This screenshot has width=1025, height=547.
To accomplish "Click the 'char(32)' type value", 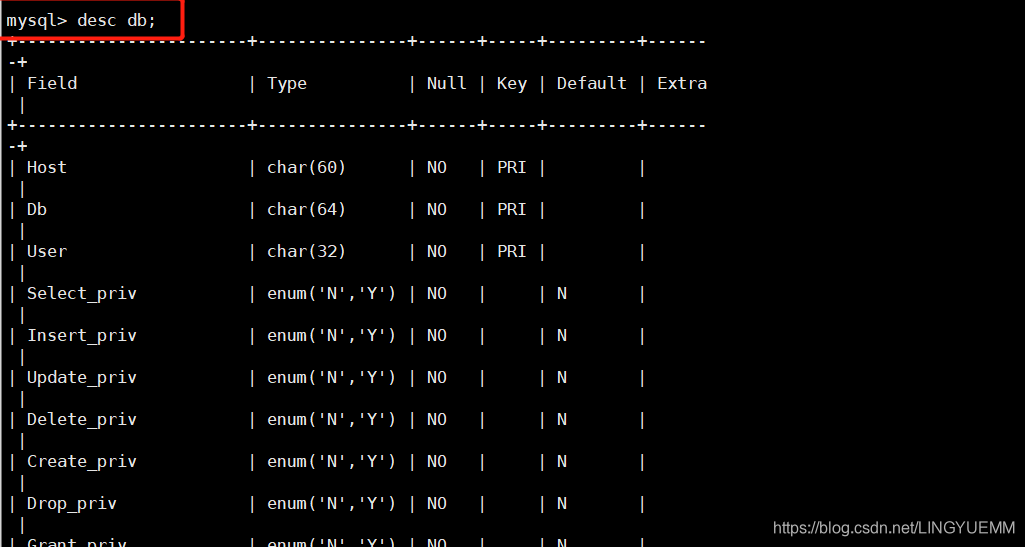I will click(x=307, y=252).
